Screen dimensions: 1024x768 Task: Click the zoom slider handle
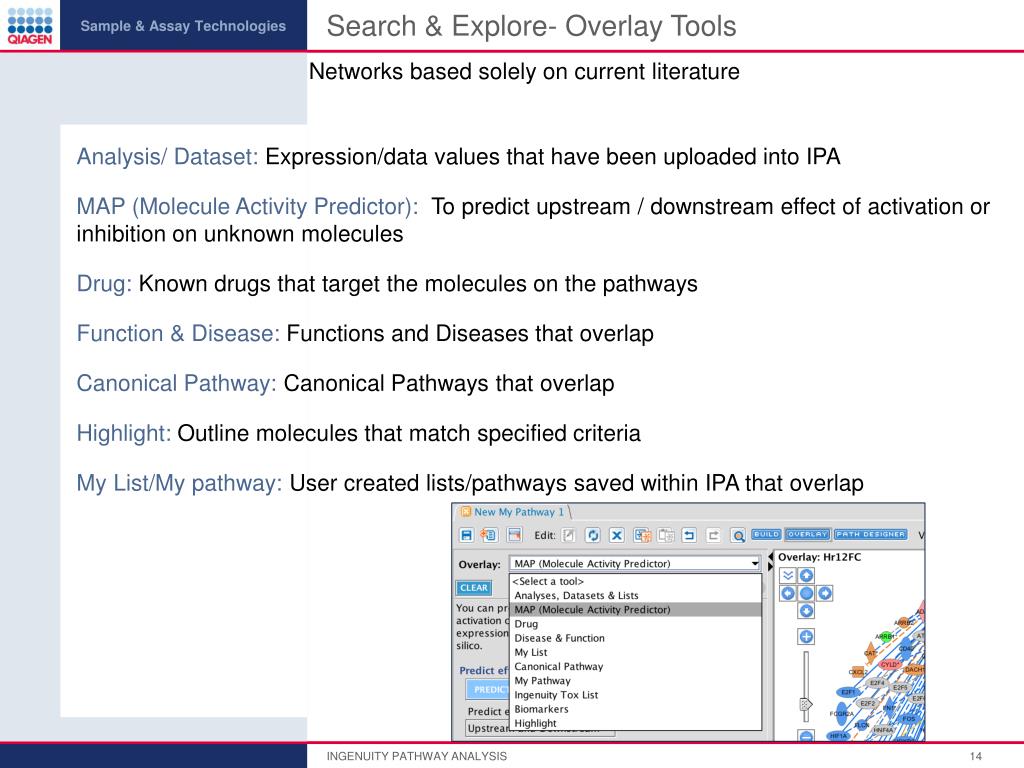pyautogui.click(x=806, y=705)
